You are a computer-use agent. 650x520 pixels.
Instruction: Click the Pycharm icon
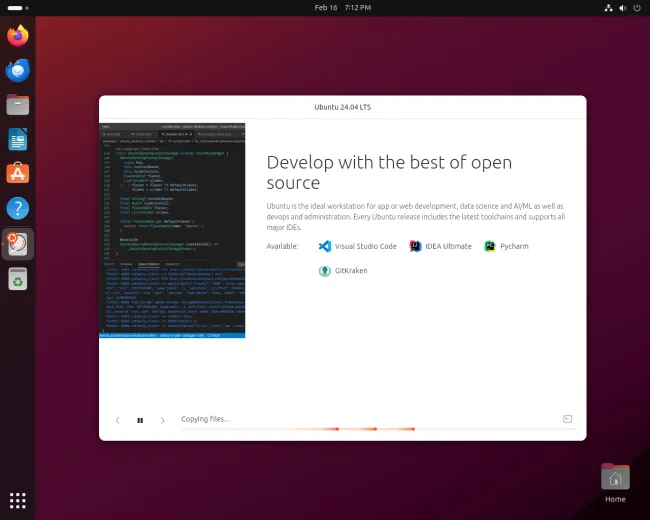tap(490, 246)
